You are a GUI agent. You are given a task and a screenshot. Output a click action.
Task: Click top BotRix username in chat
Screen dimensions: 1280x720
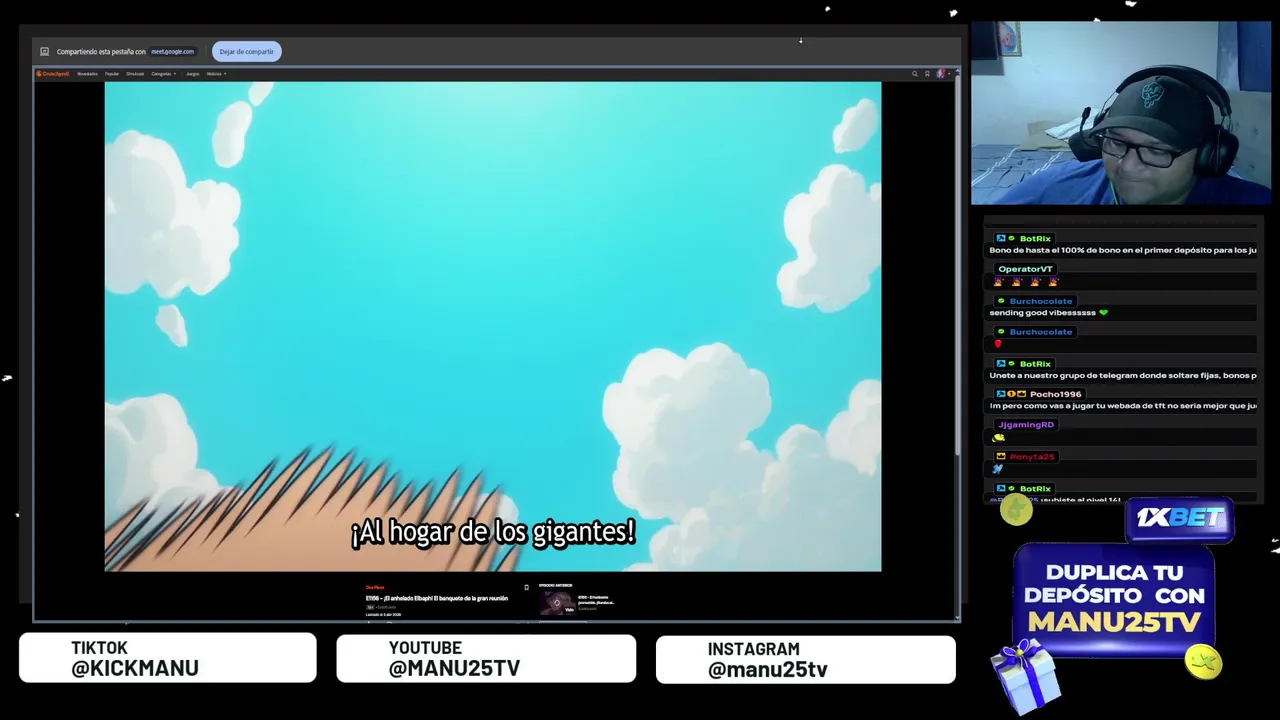[1035, 239]
